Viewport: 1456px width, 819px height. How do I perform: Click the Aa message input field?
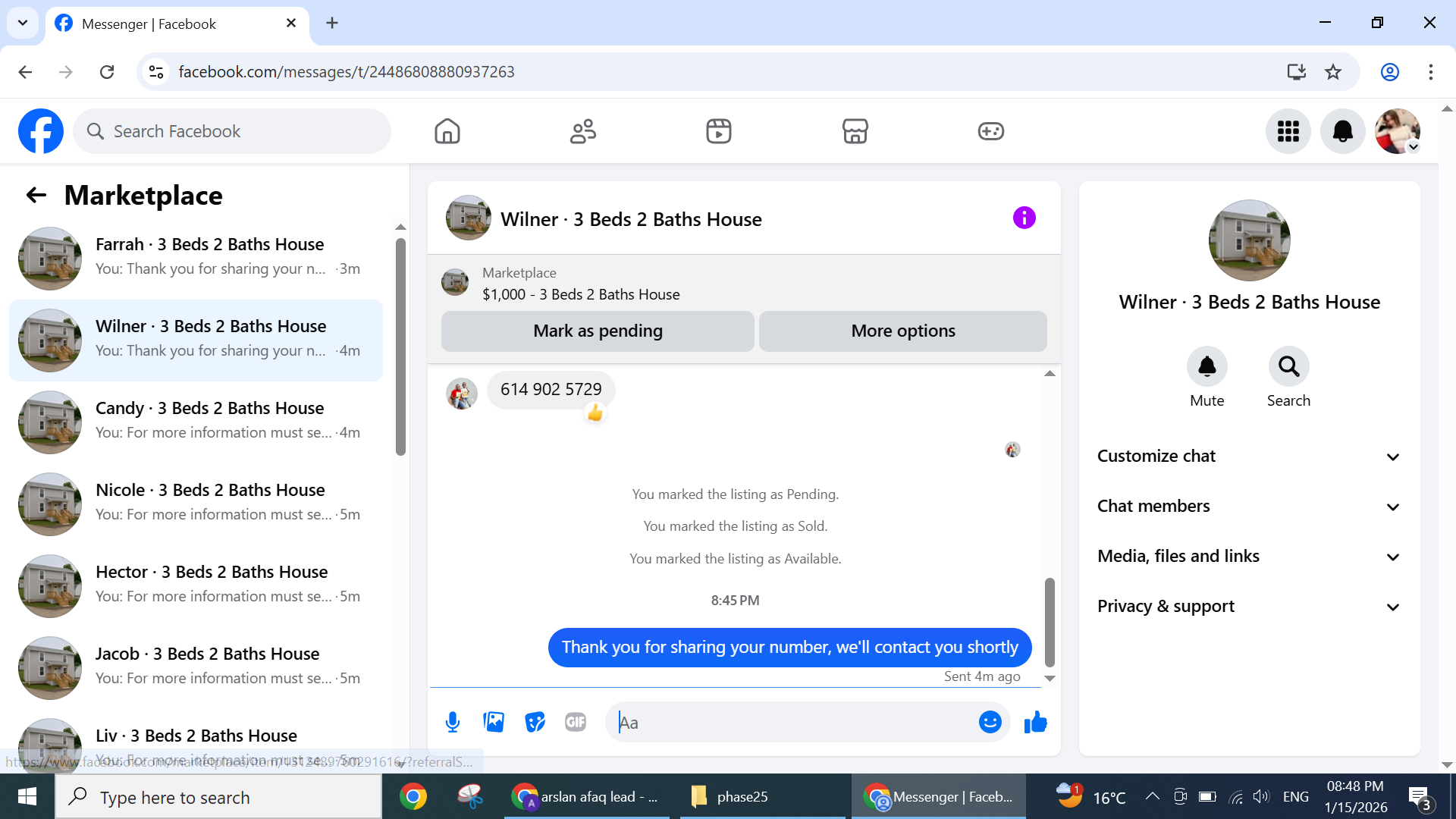(796, 723)
